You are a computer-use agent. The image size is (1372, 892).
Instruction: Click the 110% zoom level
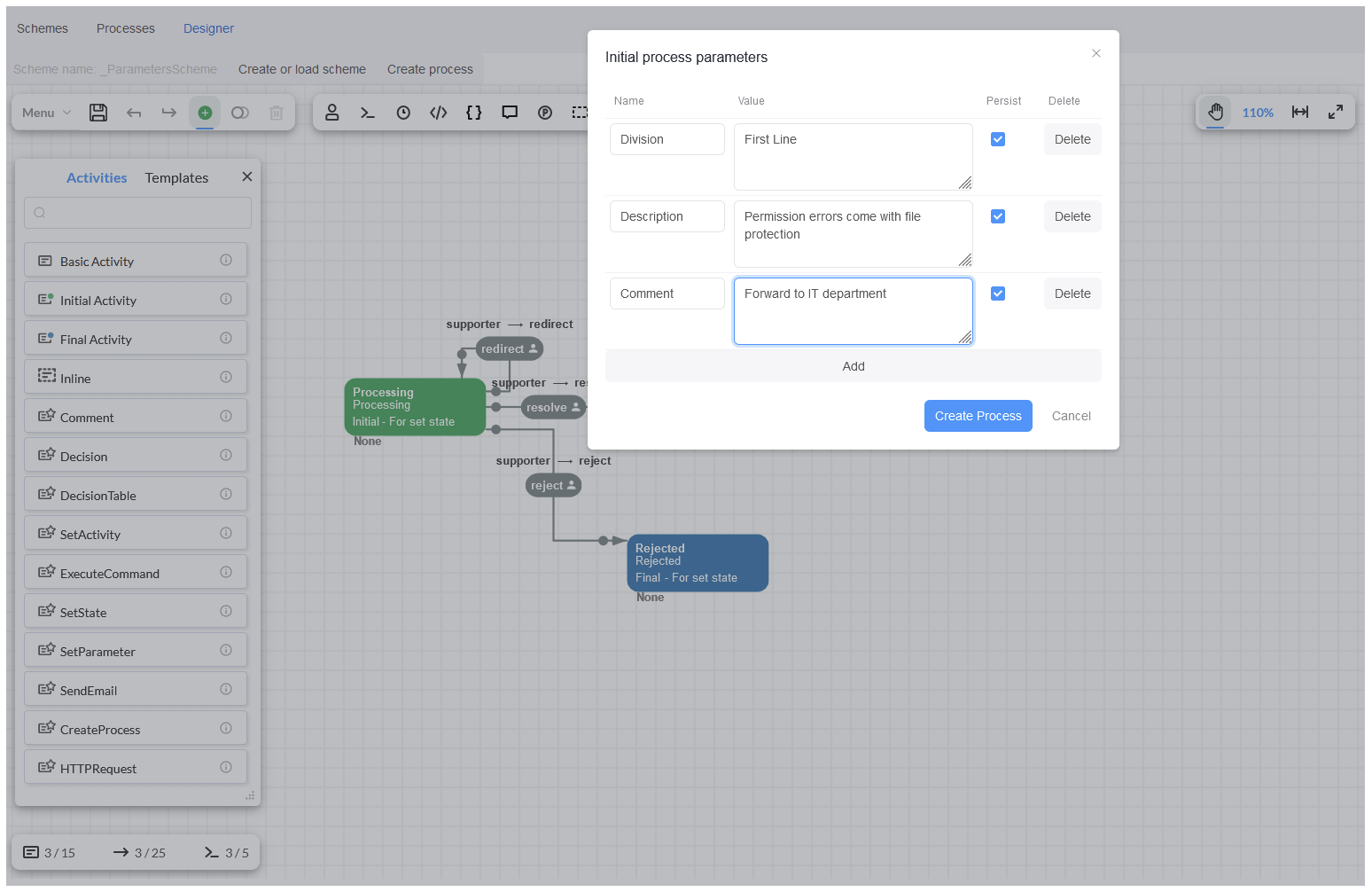pos(1258,113)
